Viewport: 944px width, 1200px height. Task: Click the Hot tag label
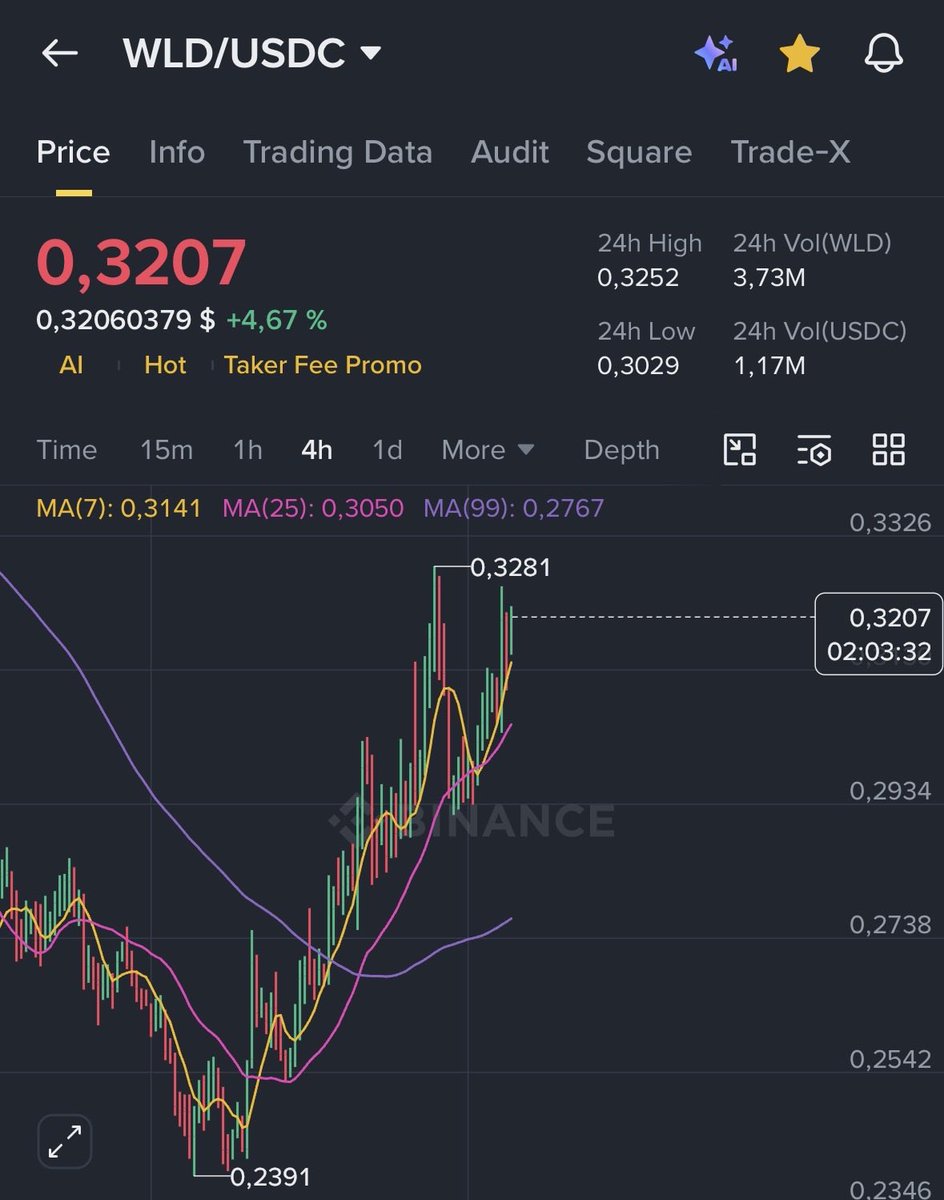pyautogui.click(x=165, y=365)
